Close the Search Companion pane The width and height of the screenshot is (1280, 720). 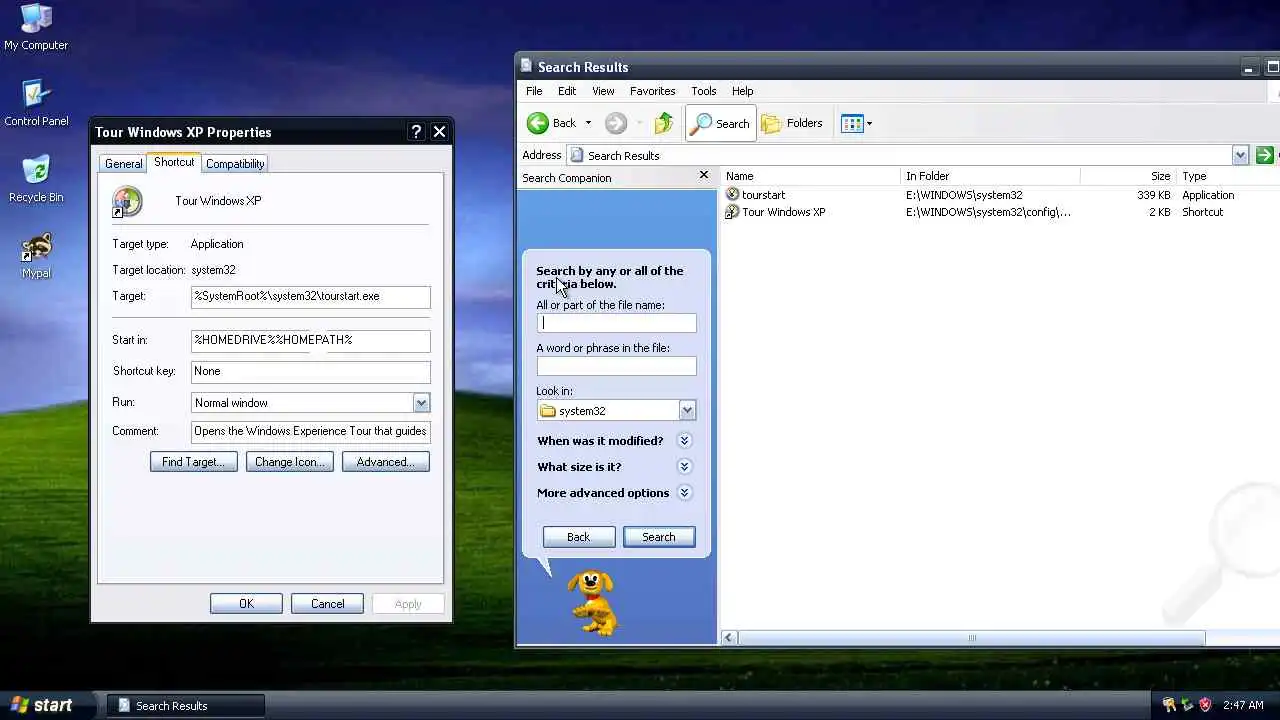pos(704,175)
